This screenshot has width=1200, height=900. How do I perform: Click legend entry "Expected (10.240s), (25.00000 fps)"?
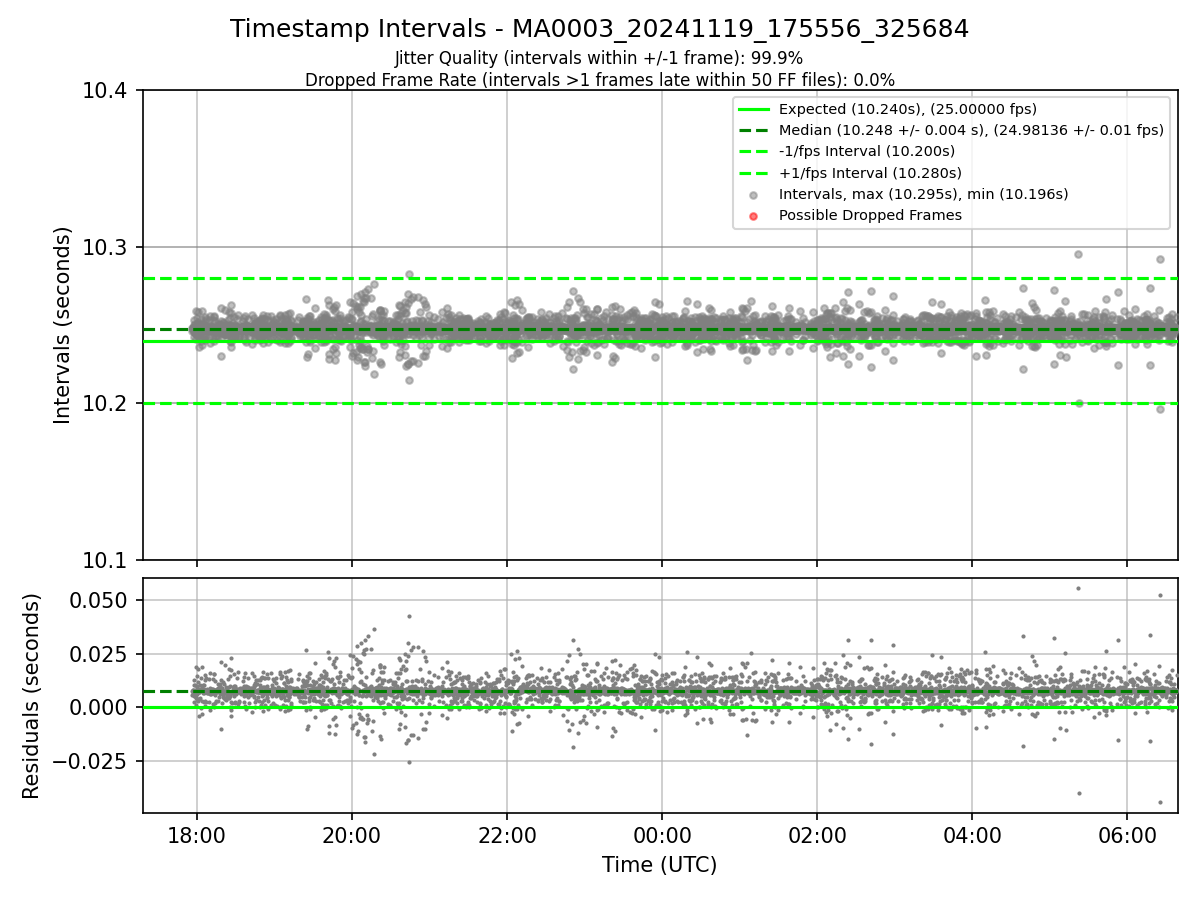click(907, 109)
